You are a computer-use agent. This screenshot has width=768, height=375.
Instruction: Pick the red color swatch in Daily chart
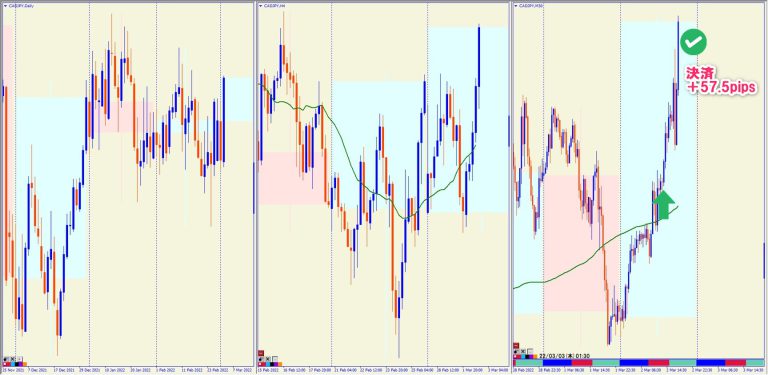coord(8,364)
